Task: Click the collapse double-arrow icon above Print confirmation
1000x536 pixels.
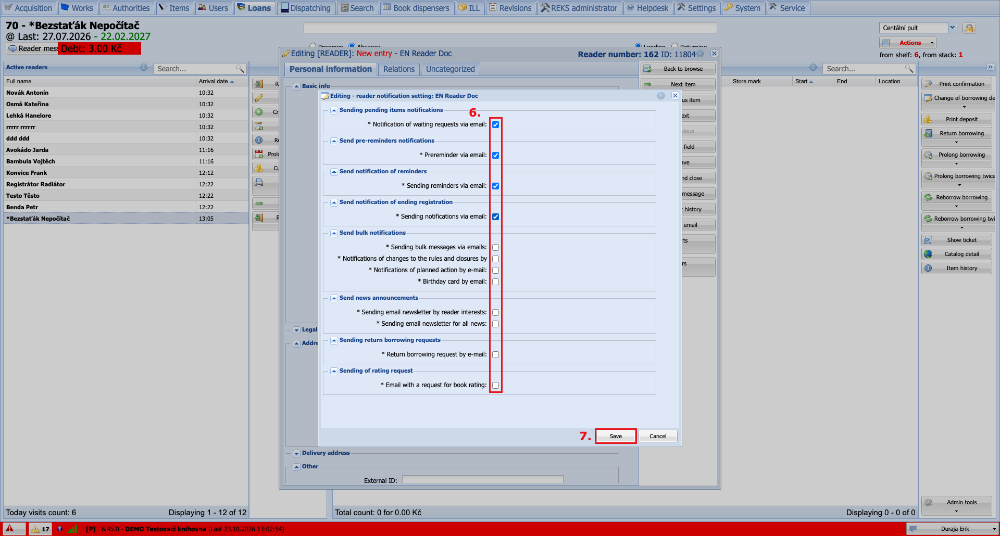Action: tap(990, 67)
